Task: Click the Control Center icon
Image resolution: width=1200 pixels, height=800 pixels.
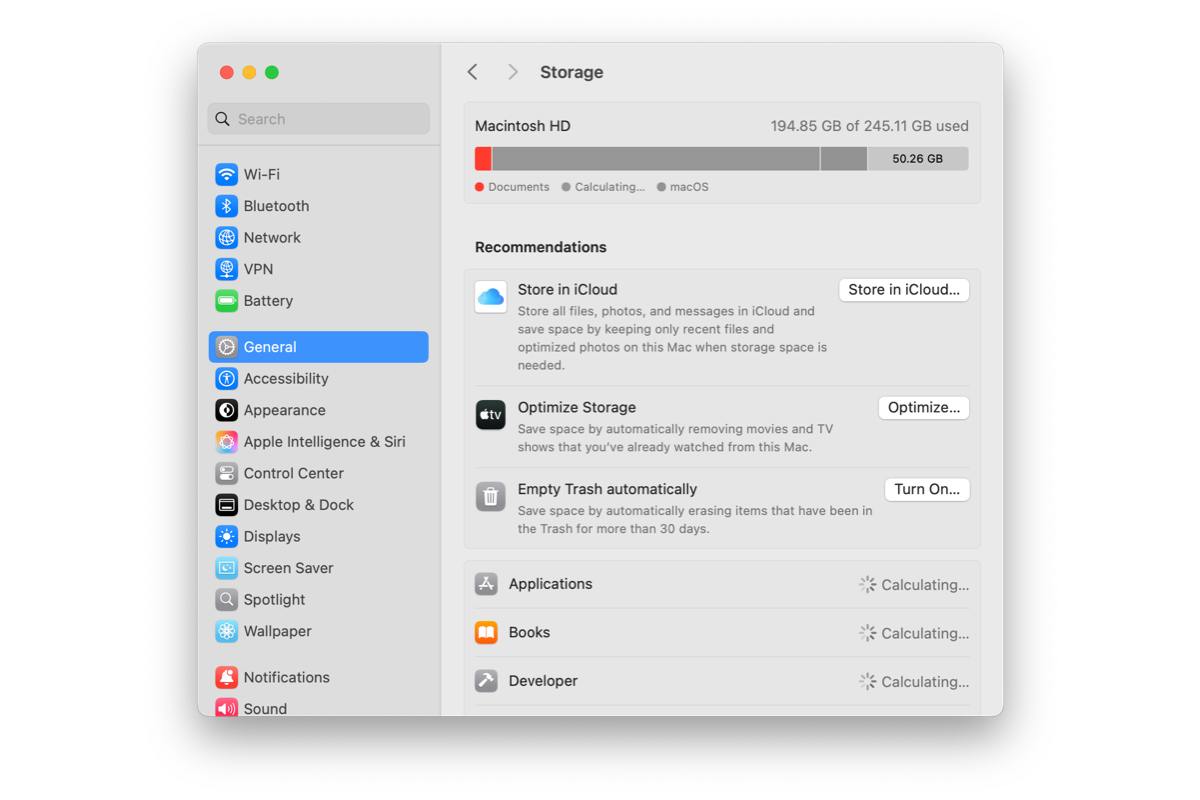Action: pyautogui.click(x=227, y=473)
